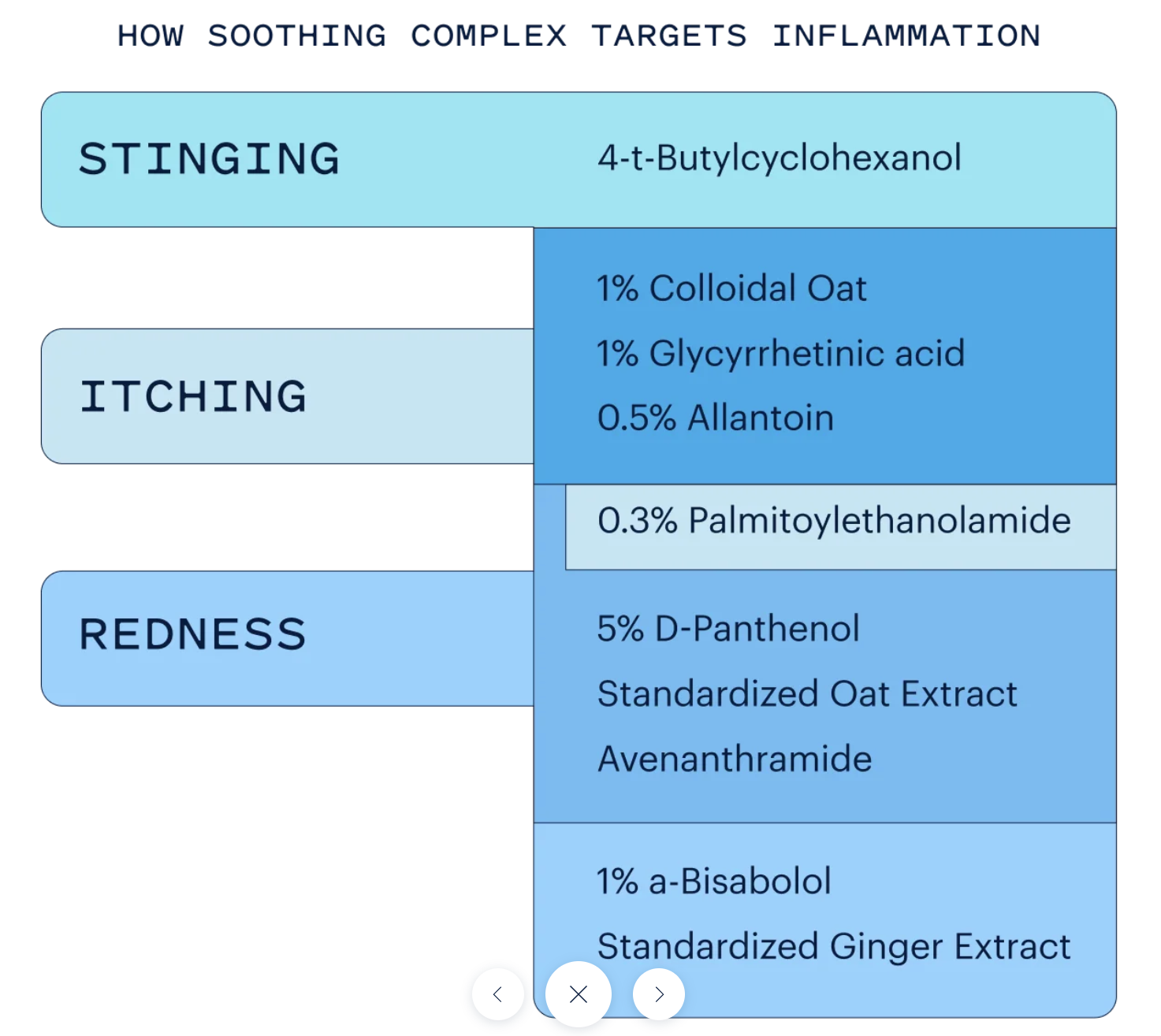The width and height of the screenshot is (1161, 1036).
Task: Click the word COMPLEX in the title
Action: pos(489,36)
